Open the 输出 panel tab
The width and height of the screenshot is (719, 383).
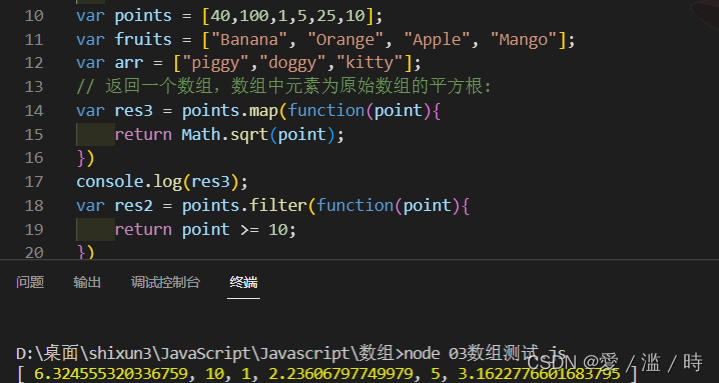(87, 282)
